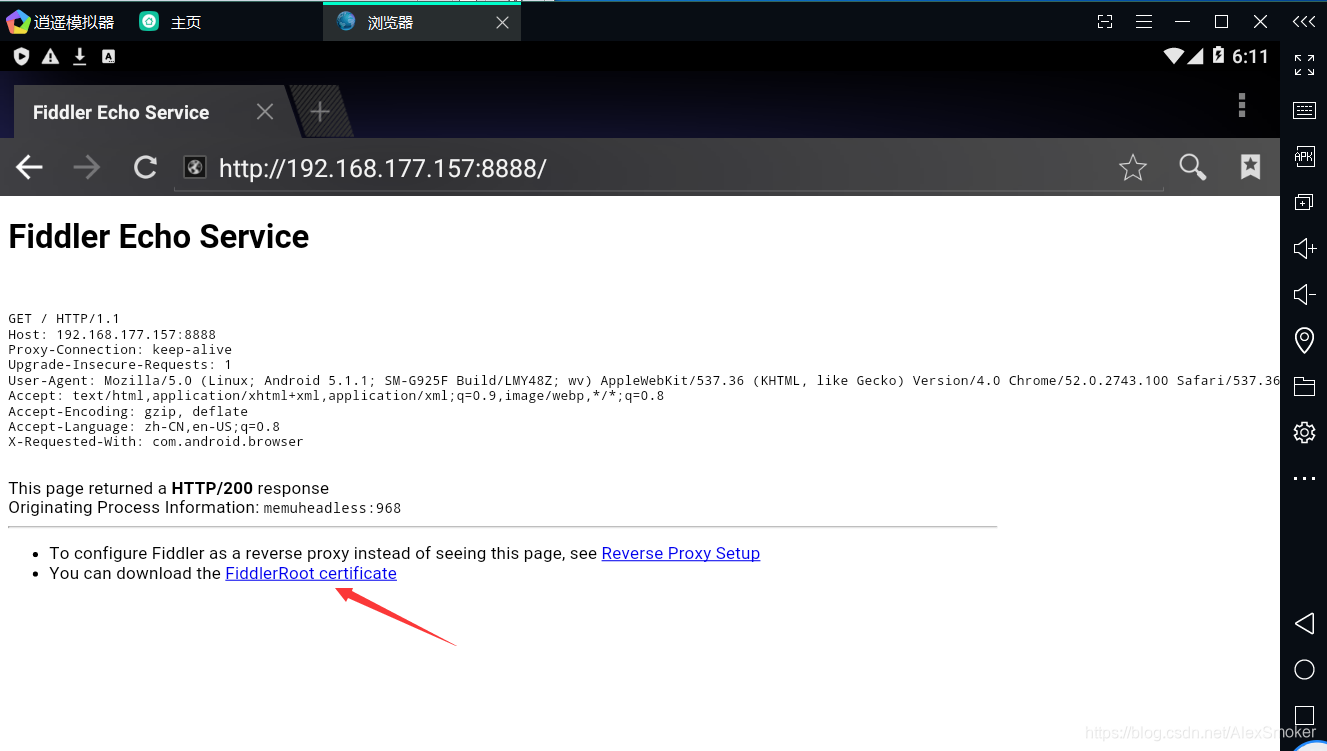Click the Upgrade-Insecure-Requests: 1 line

click(120, 365)
